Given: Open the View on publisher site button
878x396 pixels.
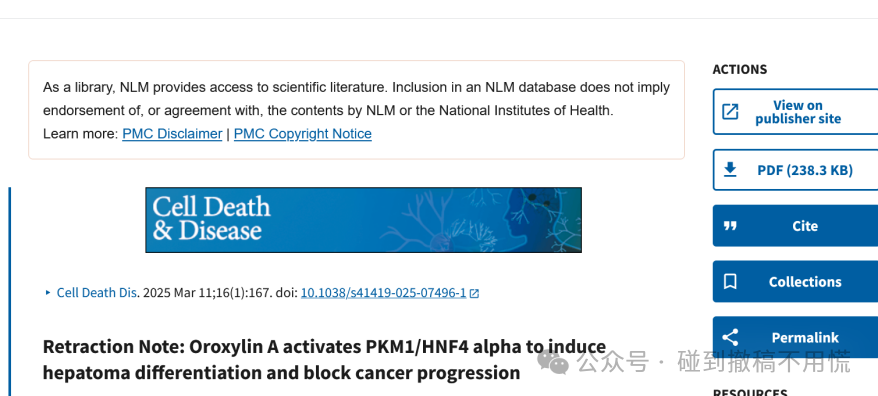Looking at the screenshot, I should [x=795, y=111].
